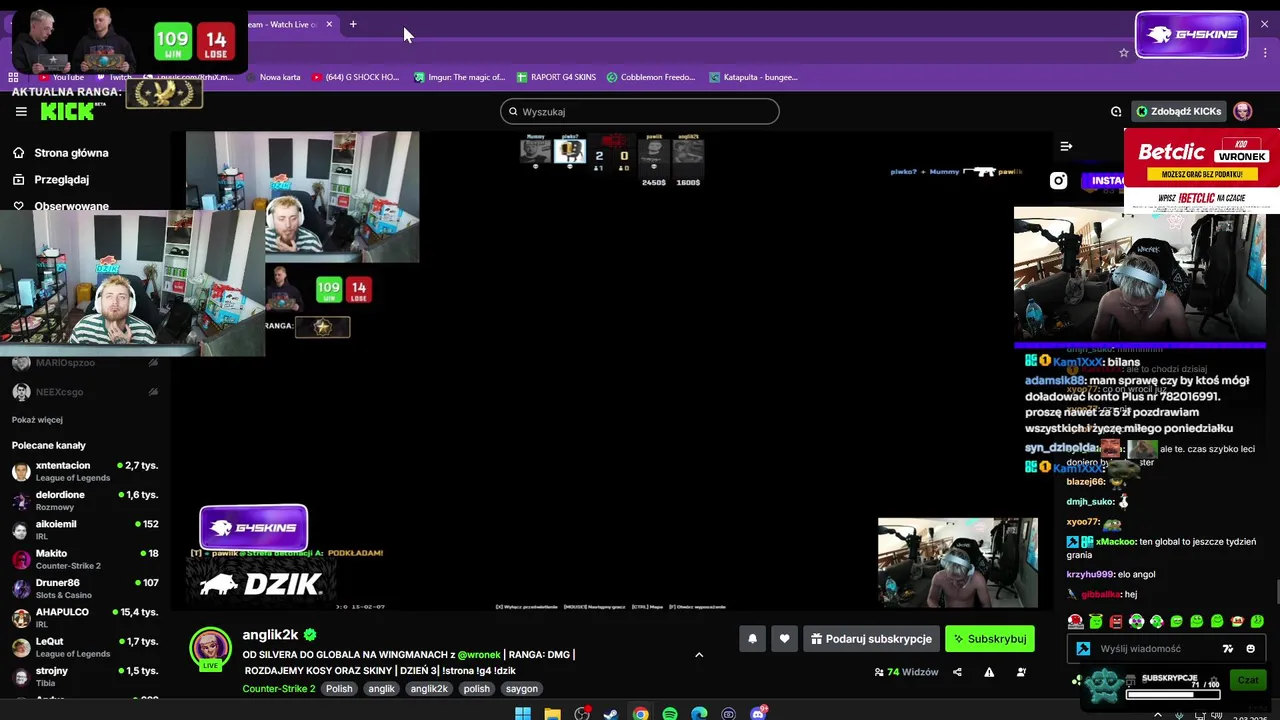Open Druner86 recommended channel

pyautogui.click(x=85, y=588)
